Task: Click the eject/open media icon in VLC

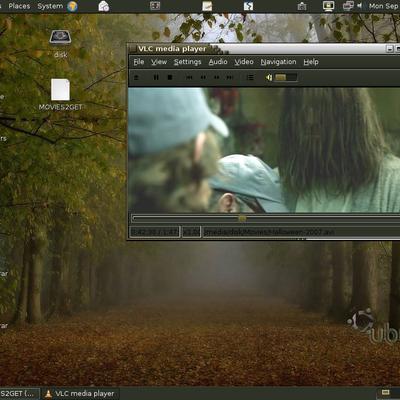Action: 136,77
